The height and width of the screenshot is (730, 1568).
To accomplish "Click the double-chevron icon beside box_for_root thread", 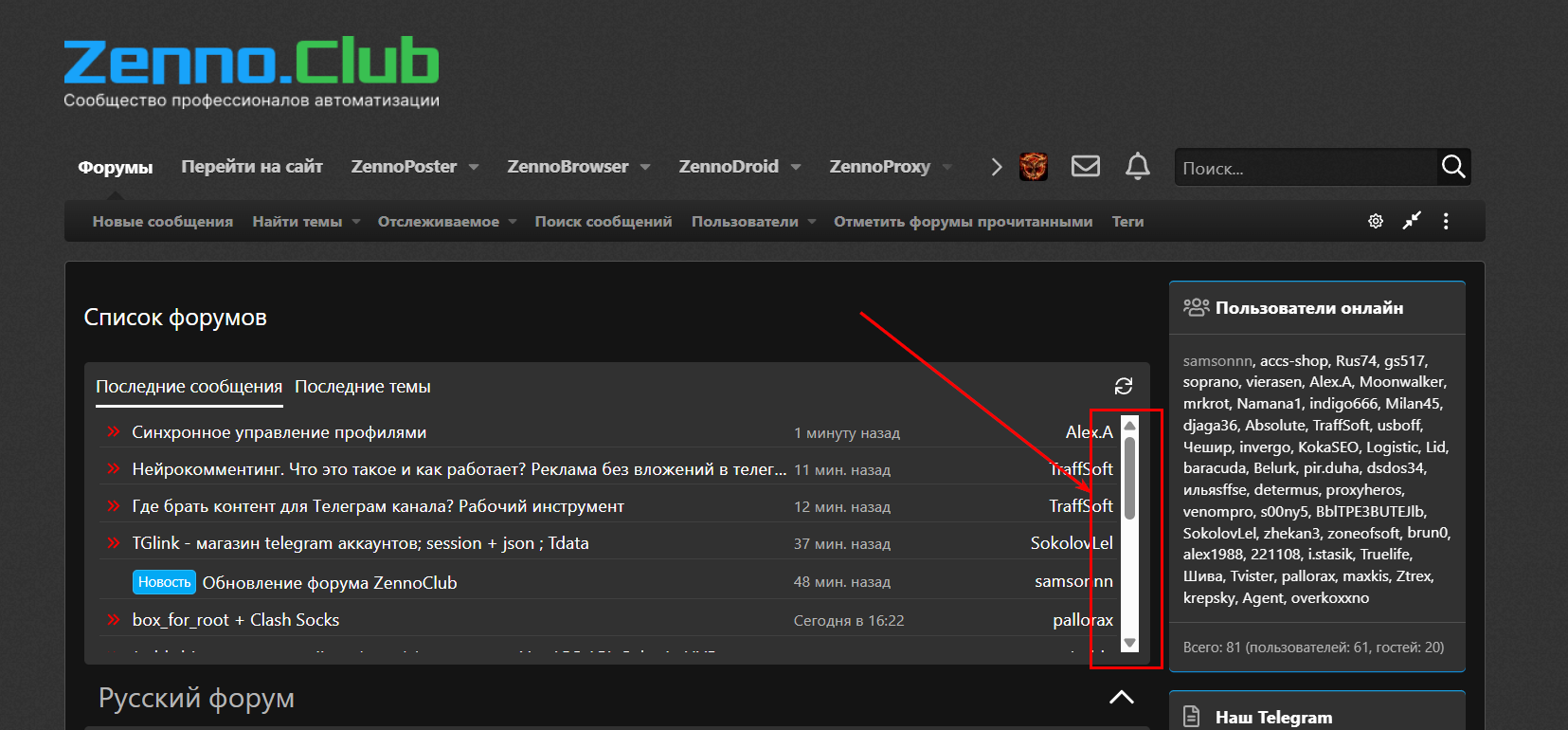I will coord(114,620).
